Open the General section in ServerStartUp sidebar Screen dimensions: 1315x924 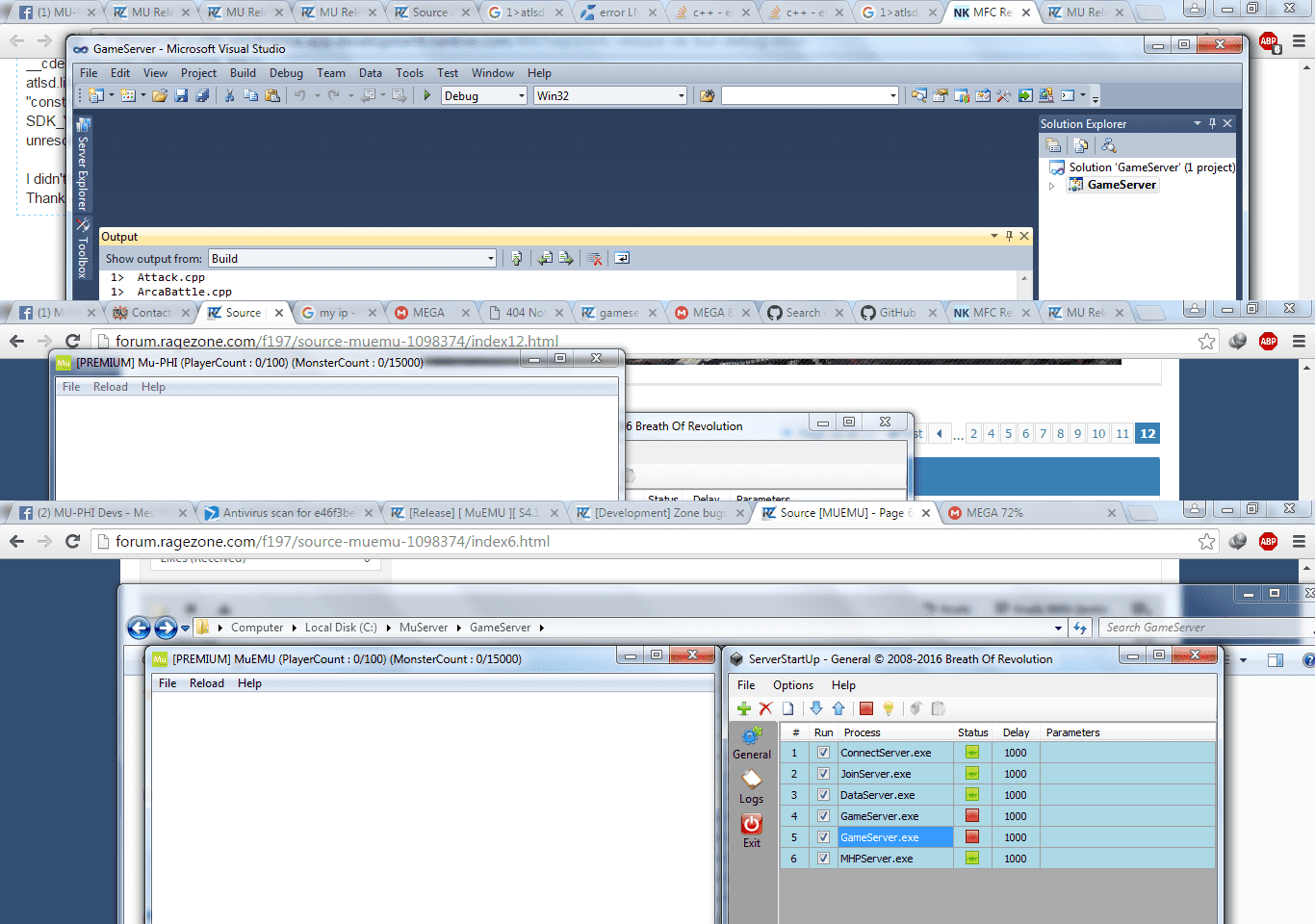[x=752, y=743]
